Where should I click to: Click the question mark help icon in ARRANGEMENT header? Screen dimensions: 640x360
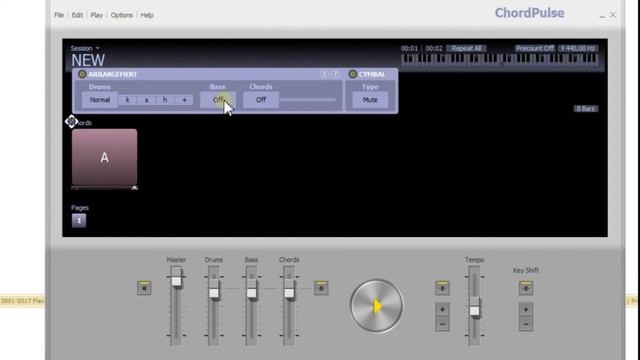point(336,74)
